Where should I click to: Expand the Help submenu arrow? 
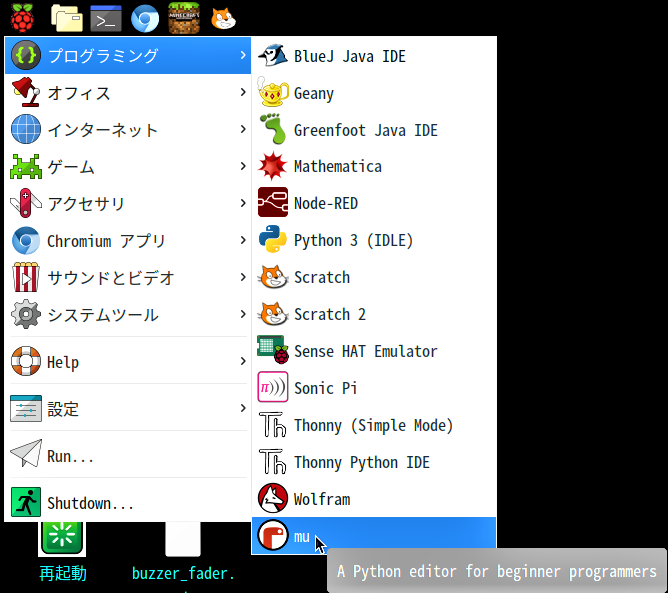pos(243,361)
